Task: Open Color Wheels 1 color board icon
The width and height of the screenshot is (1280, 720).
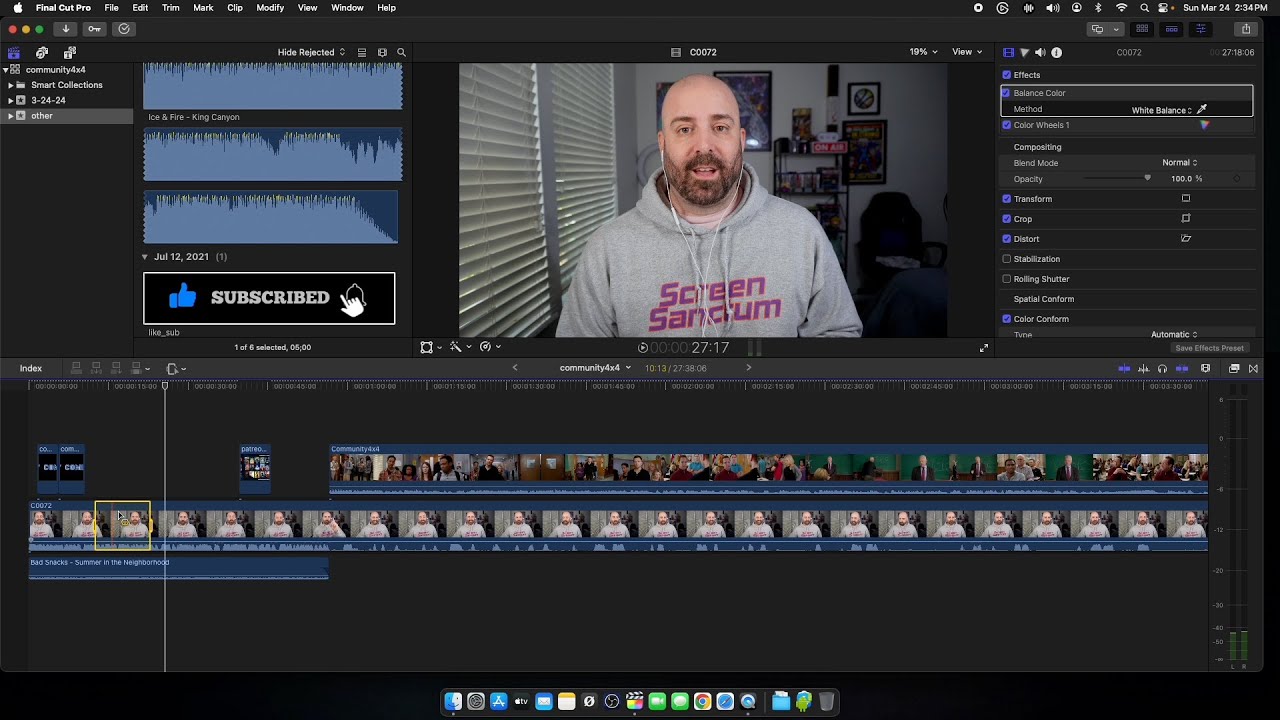Action: [x=1204, y=125]
